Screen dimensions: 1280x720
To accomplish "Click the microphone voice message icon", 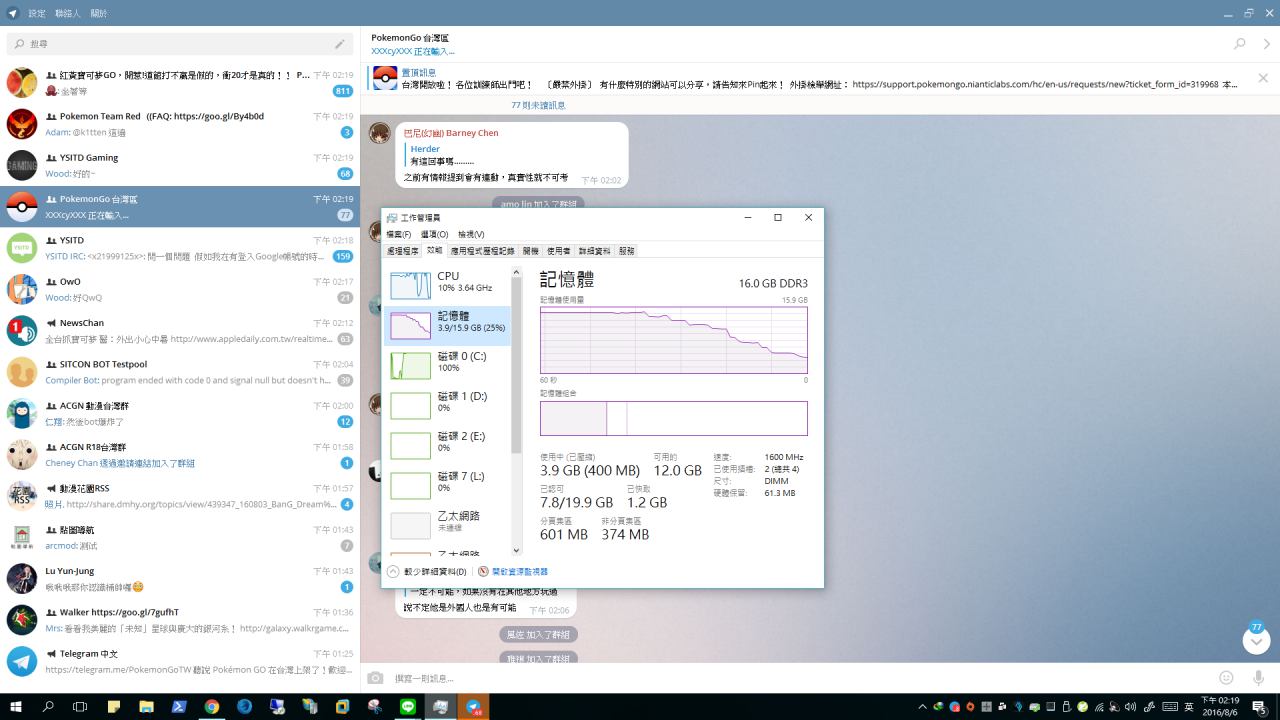I will [1258, 678].
